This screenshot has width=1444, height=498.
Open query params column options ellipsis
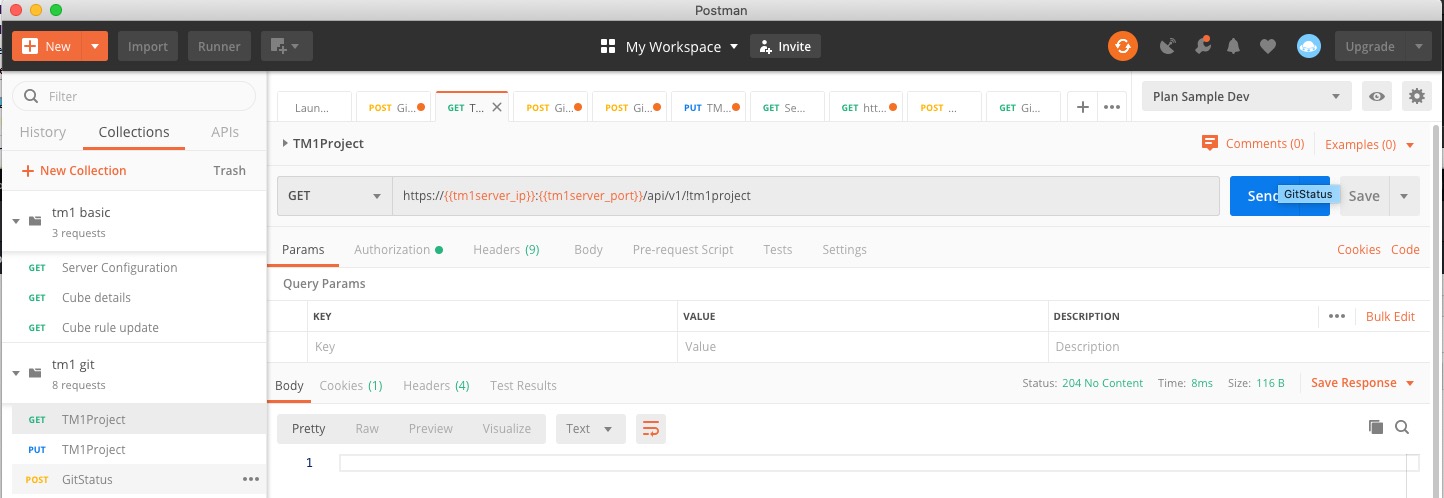1337,316
